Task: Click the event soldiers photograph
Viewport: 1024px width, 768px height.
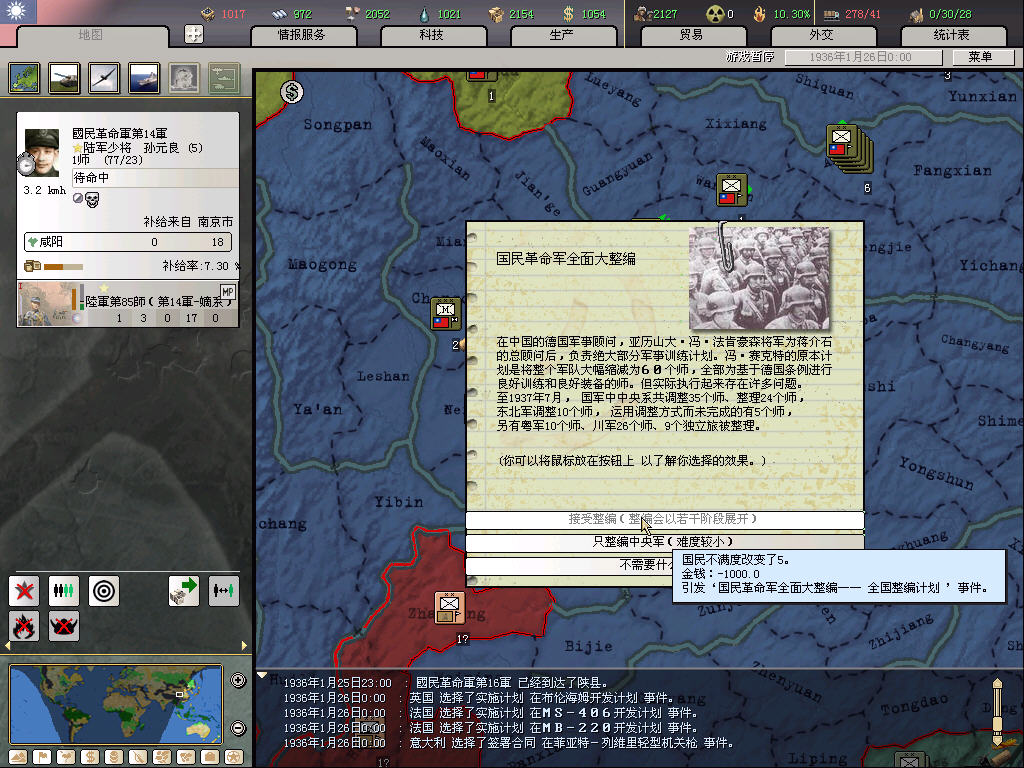Action: [760, 278]
